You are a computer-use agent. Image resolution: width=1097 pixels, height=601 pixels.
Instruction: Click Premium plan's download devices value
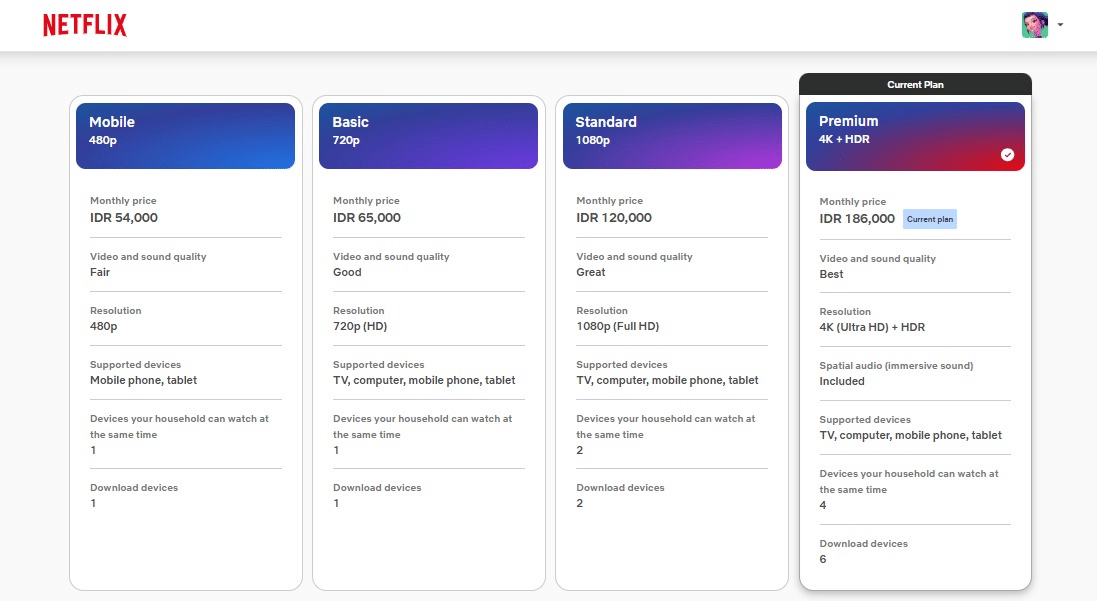click(823, 559)
